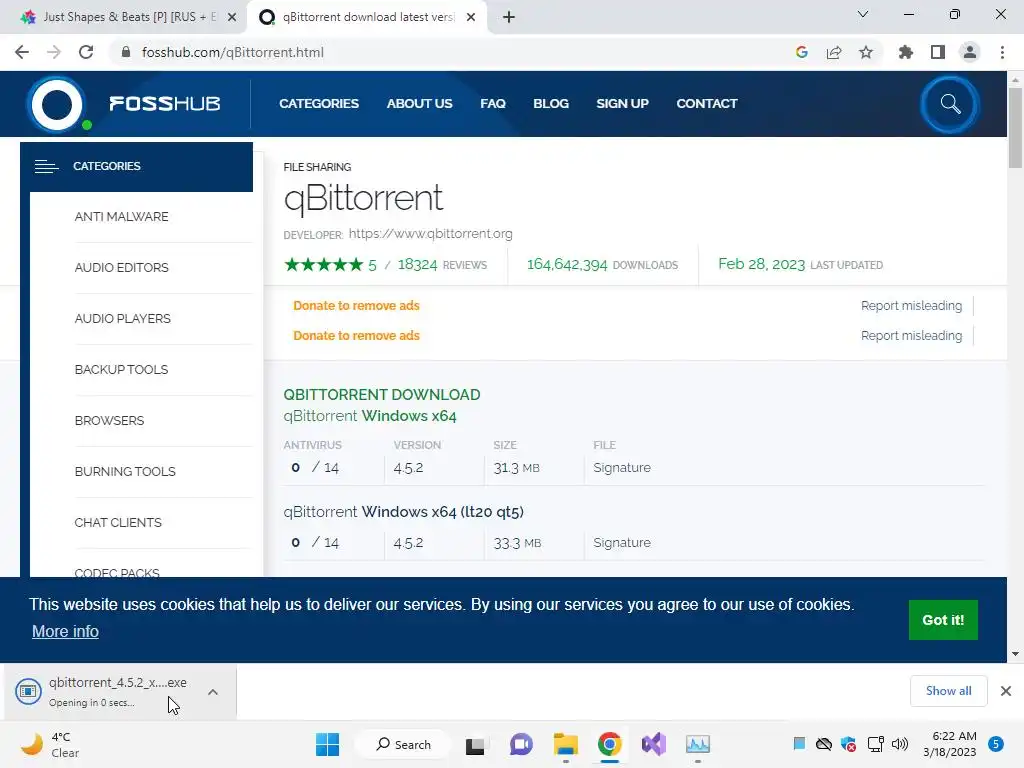Select BROWSERS category

109,420
